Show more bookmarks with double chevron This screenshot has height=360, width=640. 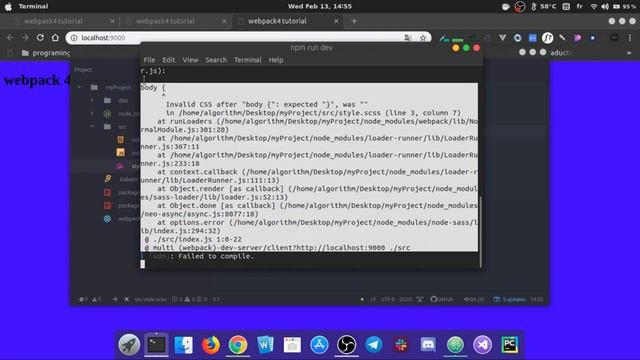629,53
